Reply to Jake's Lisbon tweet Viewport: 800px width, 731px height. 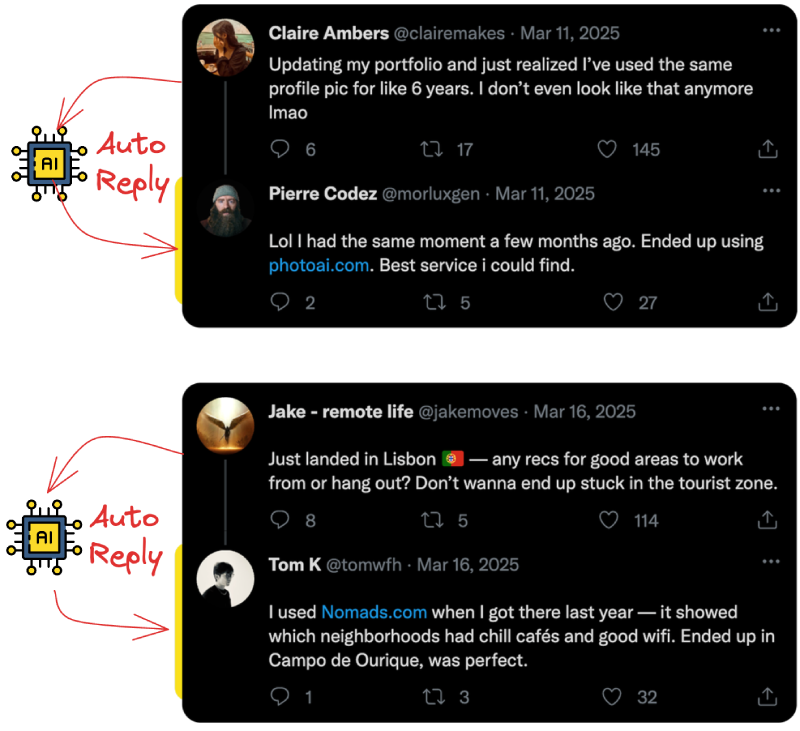pos(280,520)
